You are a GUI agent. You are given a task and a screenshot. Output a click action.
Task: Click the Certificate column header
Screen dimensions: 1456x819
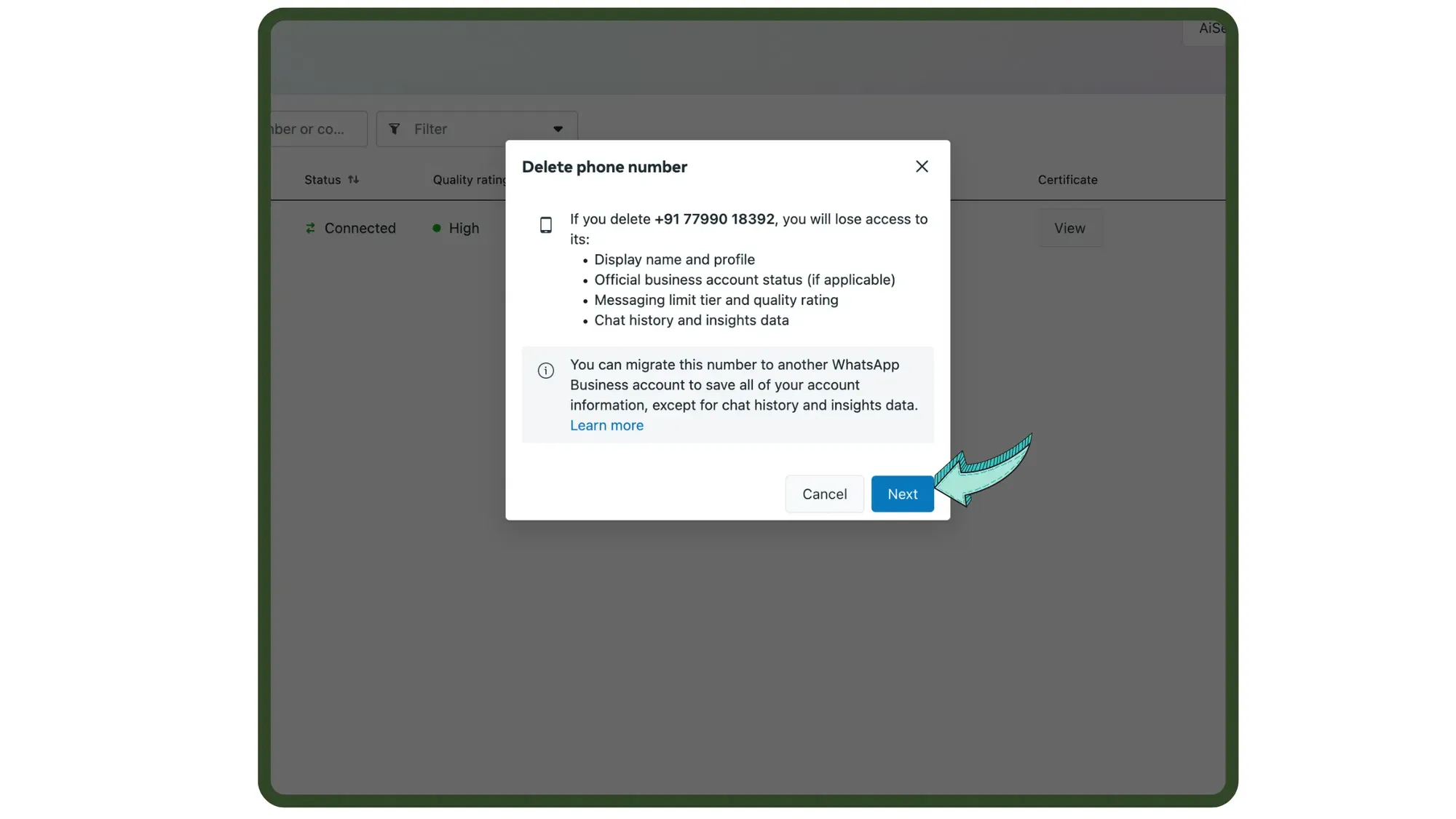(1067, 179)
